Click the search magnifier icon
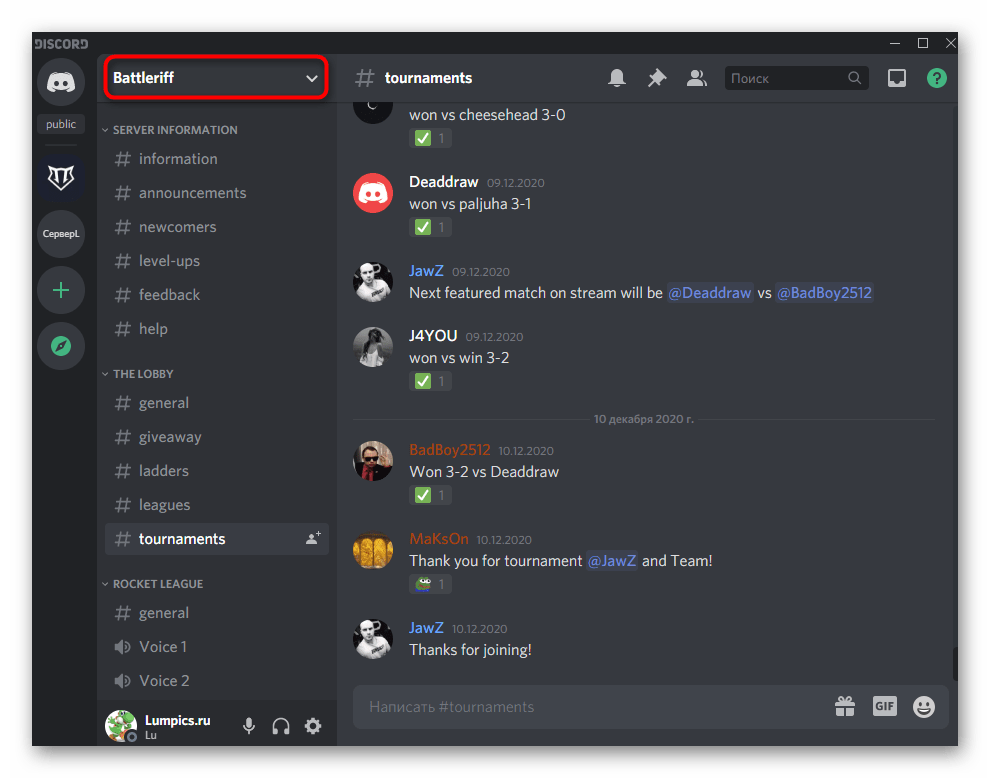Screen dimensions: 990x778 point(854,78)
